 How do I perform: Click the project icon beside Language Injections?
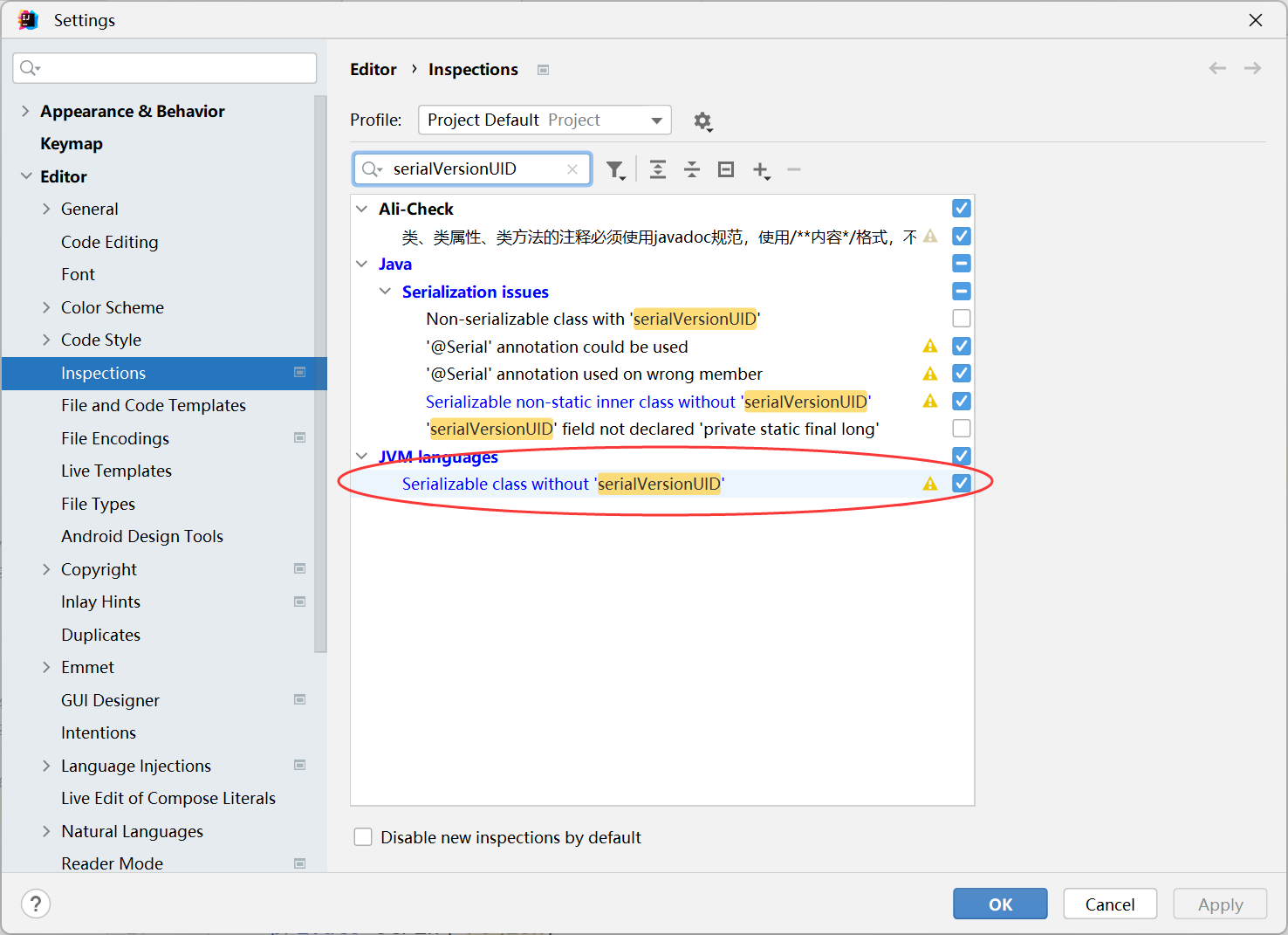(x=299, y=765)
